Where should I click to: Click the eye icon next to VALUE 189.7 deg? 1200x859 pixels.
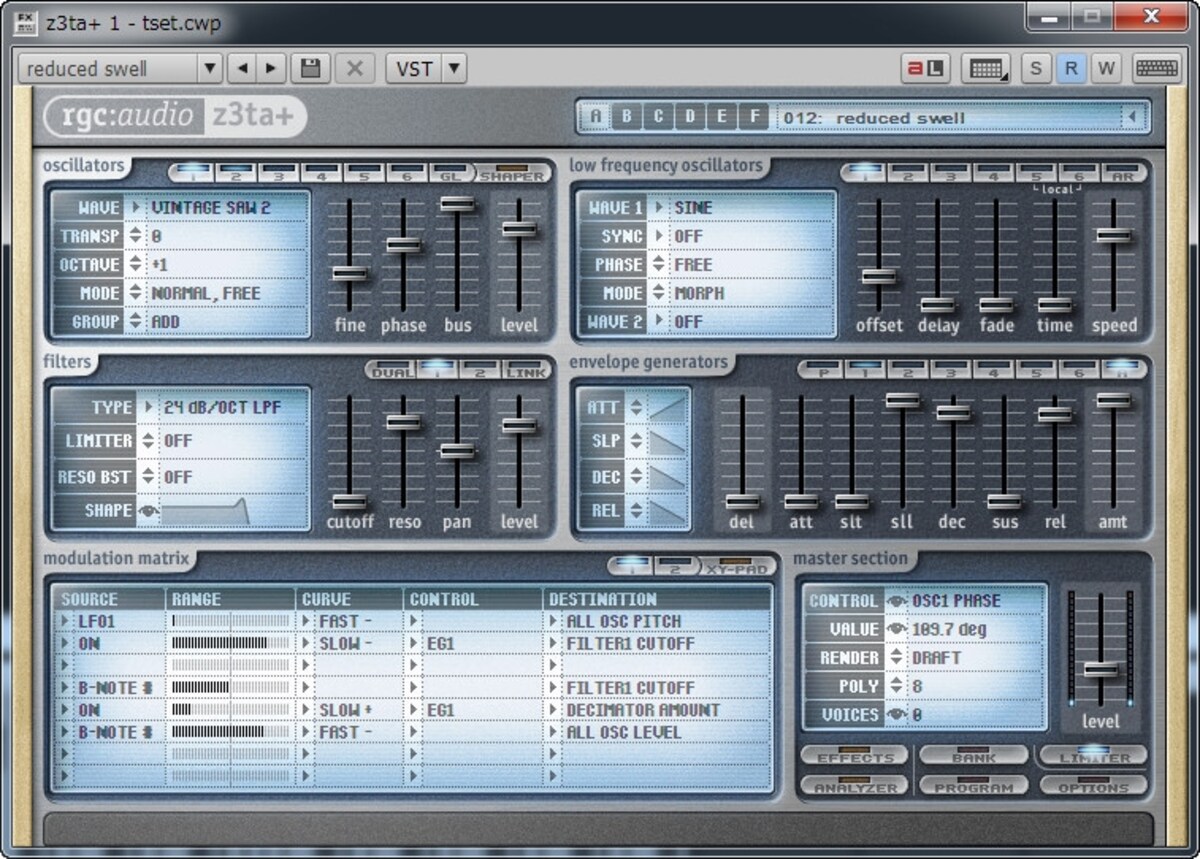[x=897, y=629]
